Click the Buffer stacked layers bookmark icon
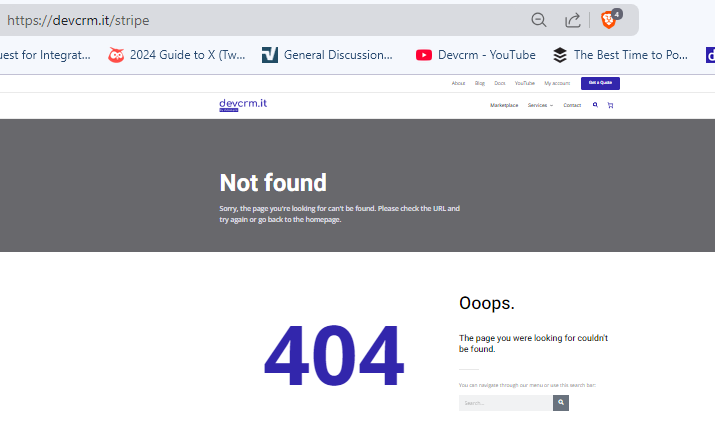Screen dimensions: 715x442 tap(560, 55)
